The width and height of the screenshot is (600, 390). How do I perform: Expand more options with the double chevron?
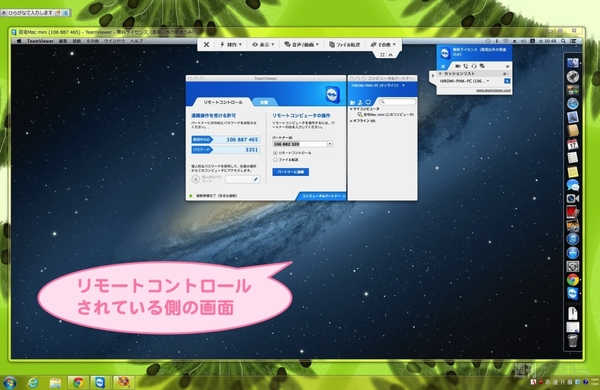508,66
